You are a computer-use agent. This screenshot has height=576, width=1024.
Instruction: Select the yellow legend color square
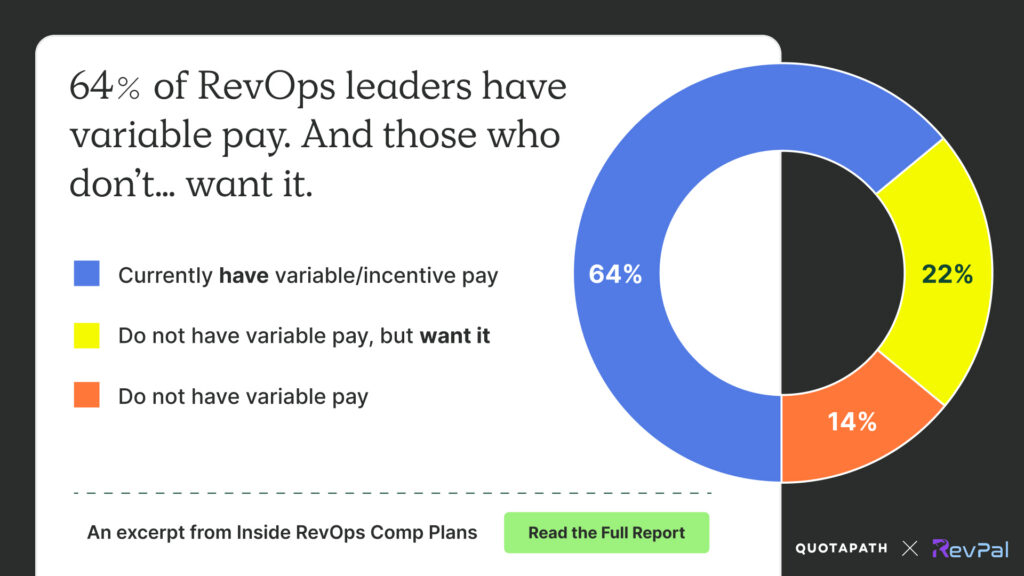click(87, 335)
